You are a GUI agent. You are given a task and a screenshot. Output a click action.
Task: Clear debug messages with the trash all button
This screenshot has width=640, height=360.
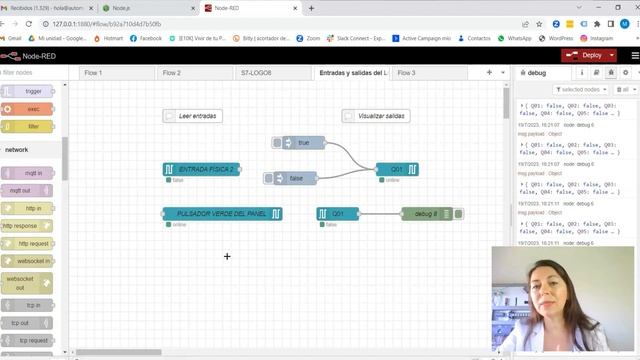pos(623,89)
